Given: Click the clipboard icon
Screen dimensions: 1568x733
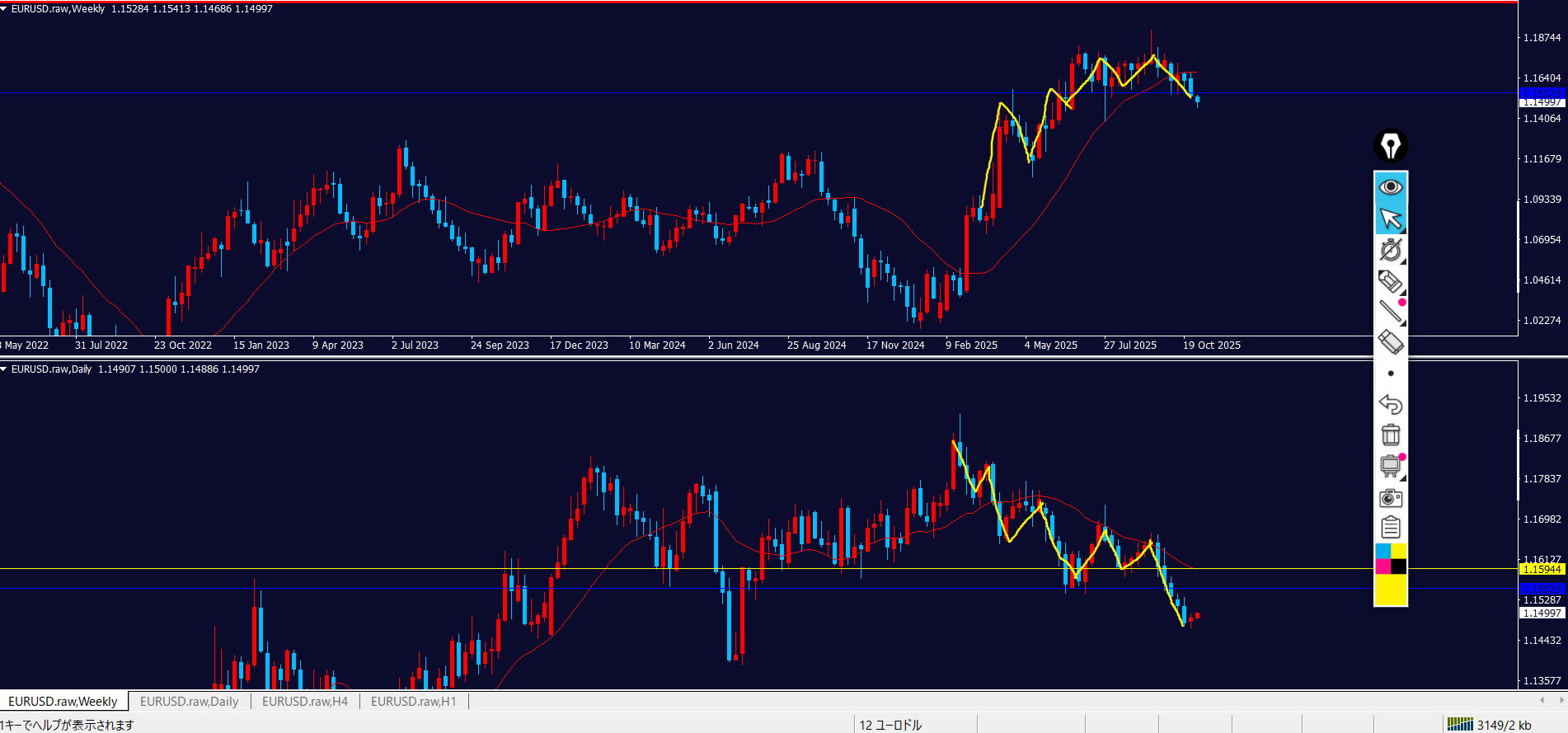Looking at the screenshot, I should 1390,528.
